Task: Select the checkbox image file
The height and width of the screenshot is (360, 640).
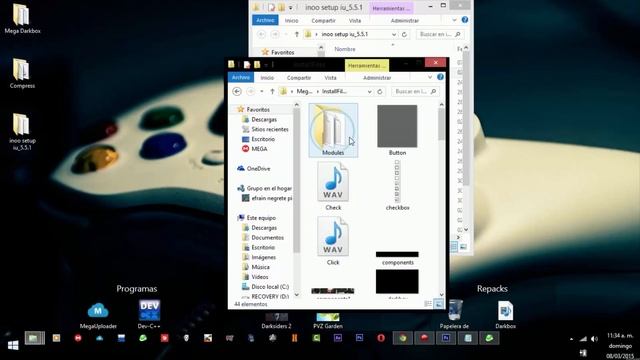Action: (x=397, y=185)
